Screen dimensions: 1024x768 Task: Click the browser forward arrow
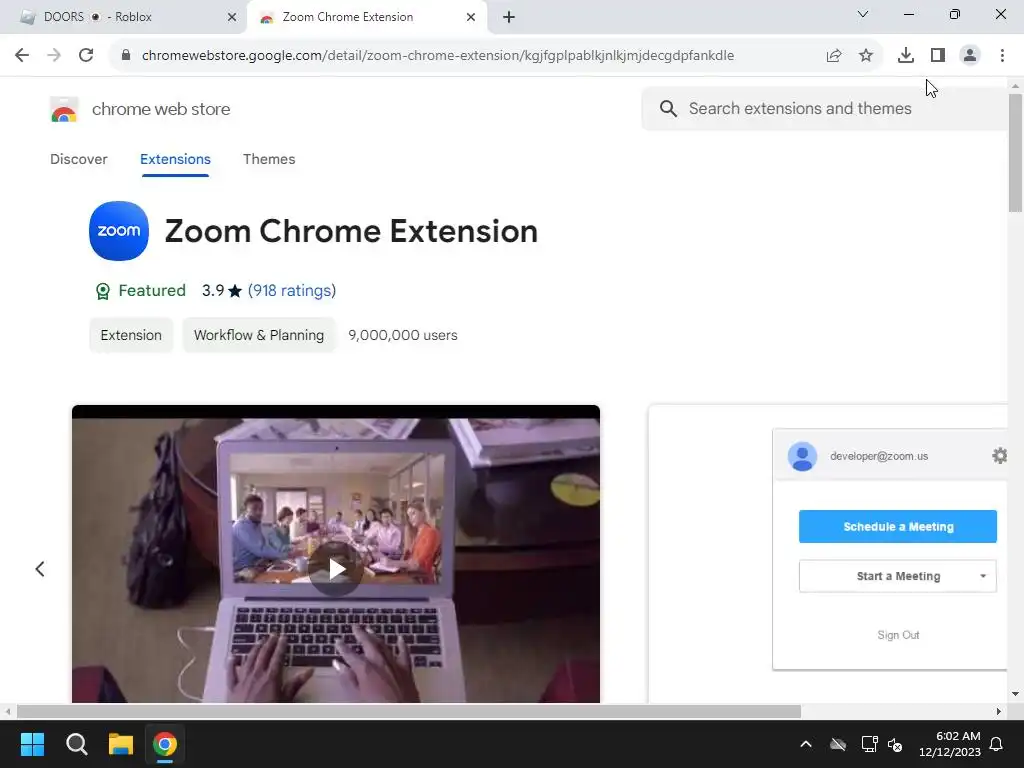point(54,56)
